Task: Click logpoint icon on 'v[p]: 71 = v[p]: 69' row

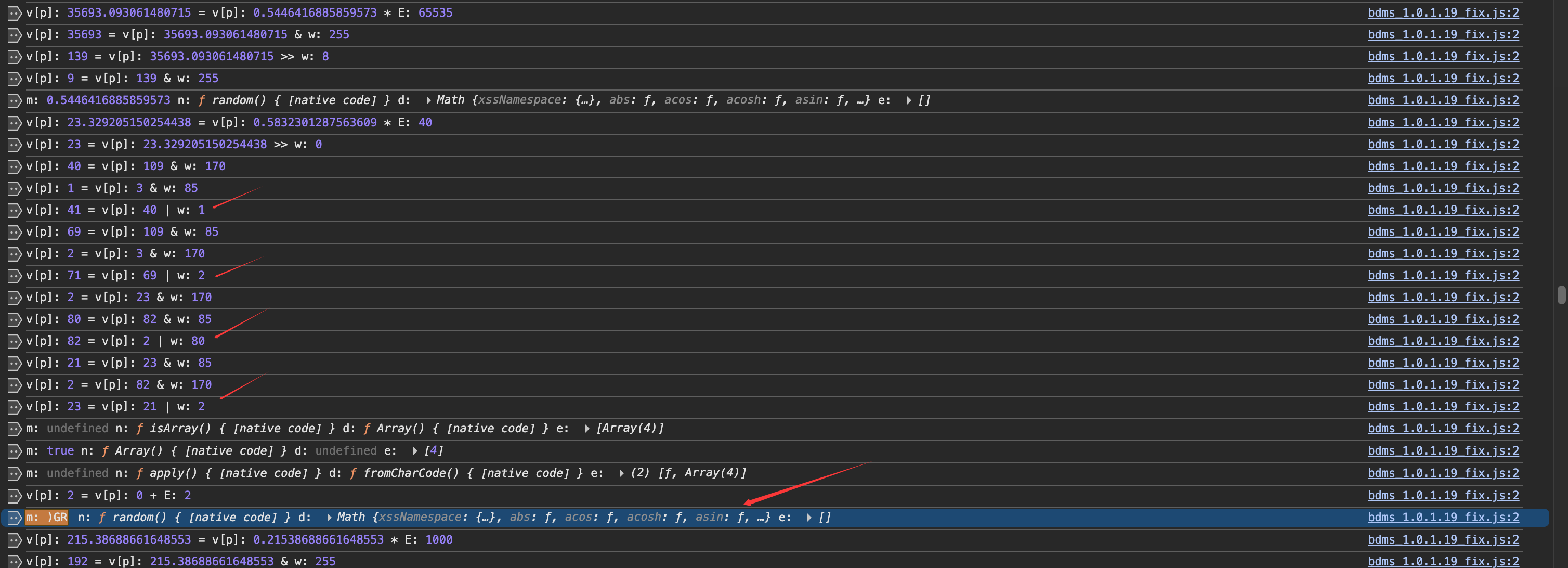Action: pos(15,276)
